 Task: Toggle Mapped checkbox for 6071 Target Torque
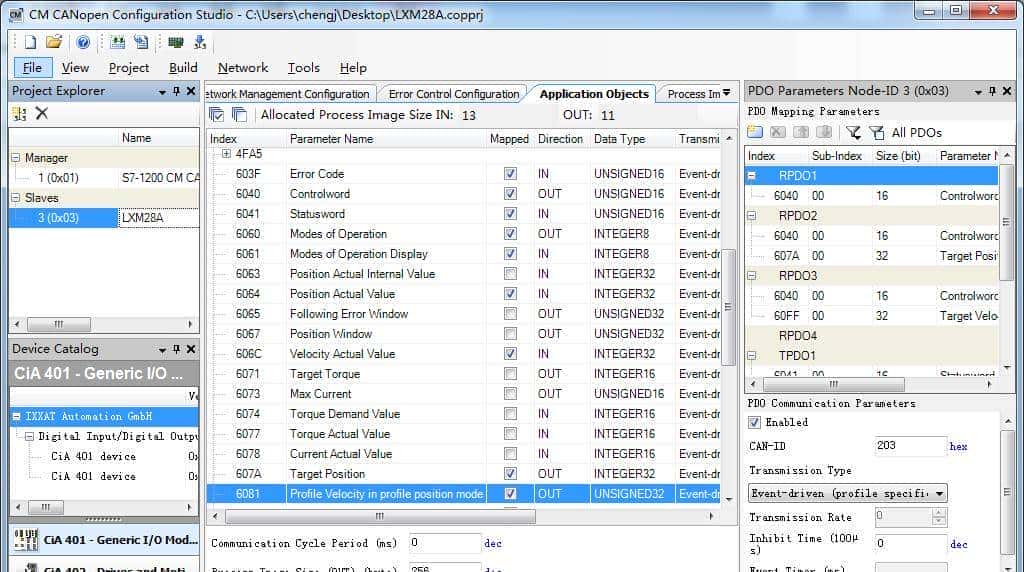click(511, 374)
